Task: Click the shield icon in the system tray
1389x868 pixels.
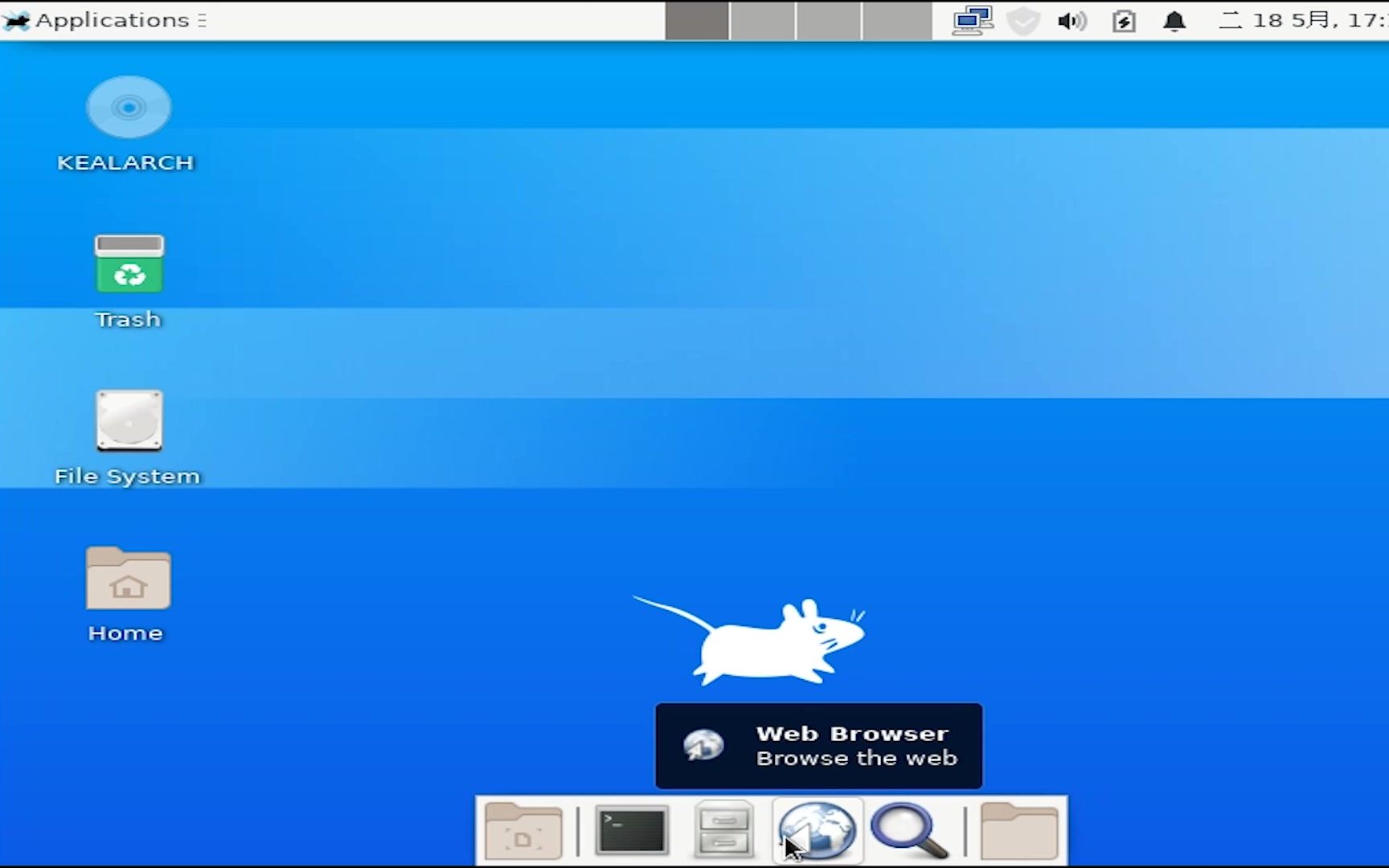Action: point(1023,21)
